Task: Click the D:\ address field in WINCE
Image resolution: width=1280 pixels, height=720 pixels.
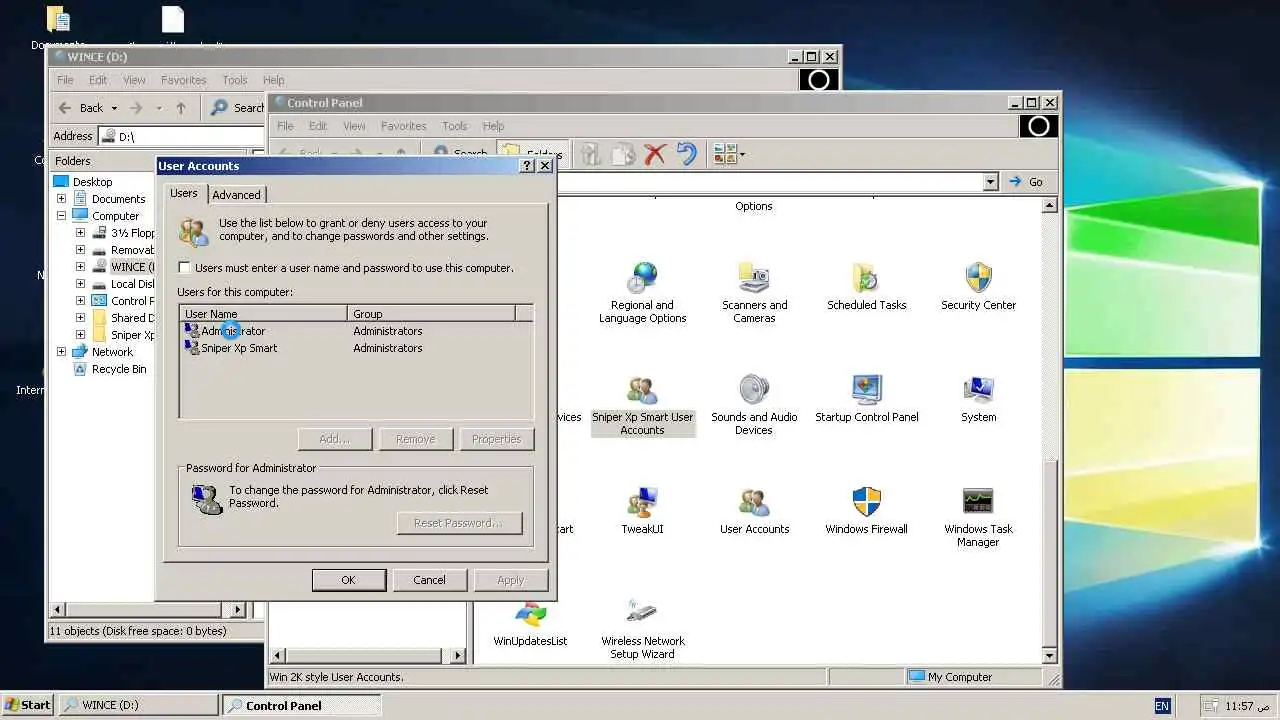Action: (180, 136)
